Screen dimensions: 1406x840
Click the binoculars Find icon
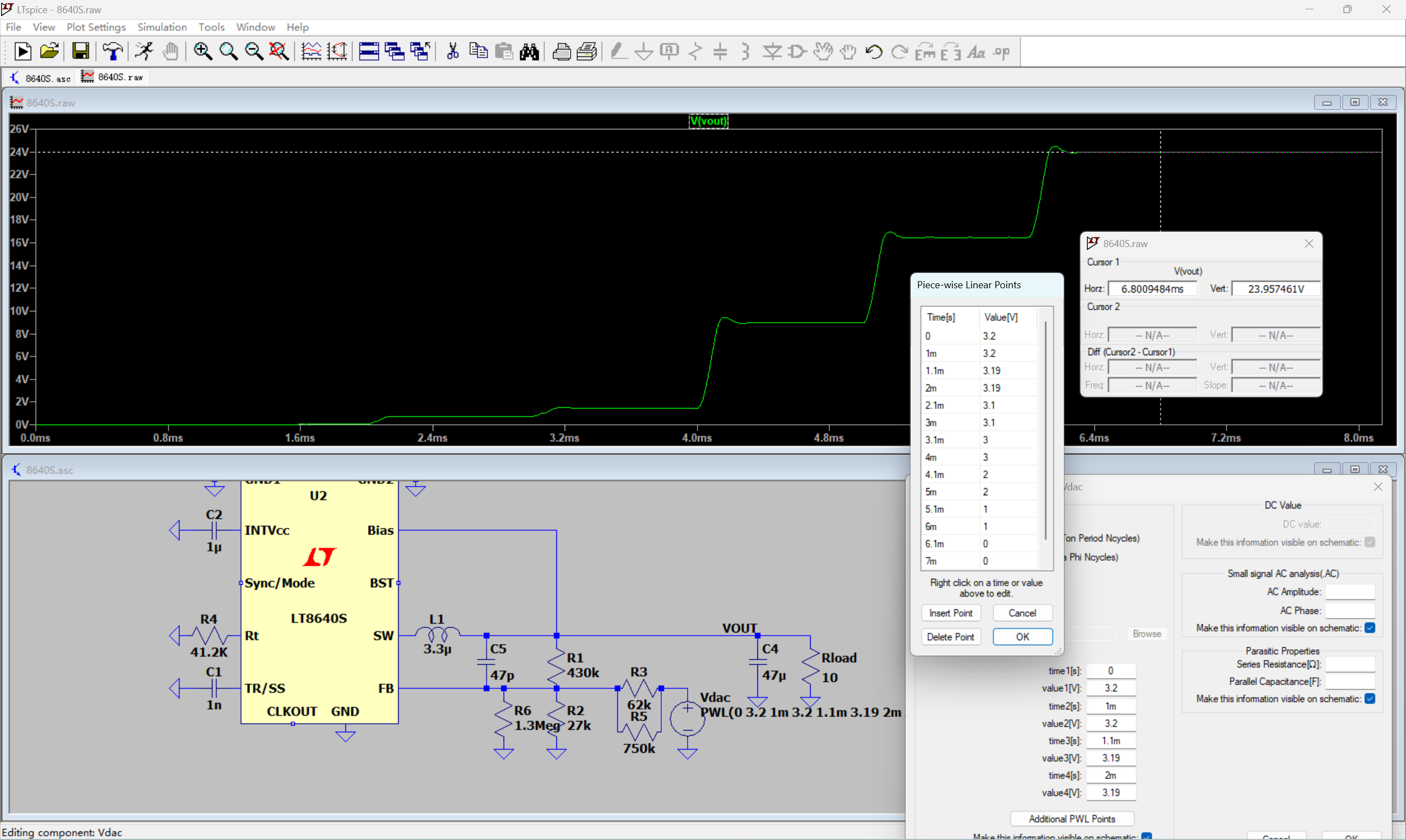529,52
